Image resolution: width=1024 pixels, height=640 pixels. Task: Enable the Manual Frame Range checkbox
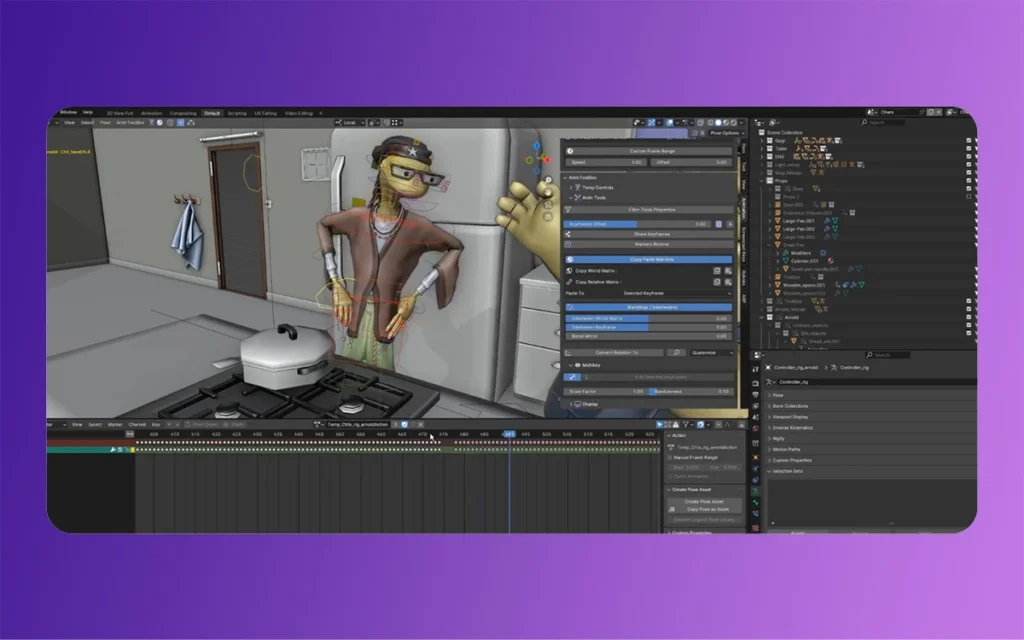(x=670, y=458)
